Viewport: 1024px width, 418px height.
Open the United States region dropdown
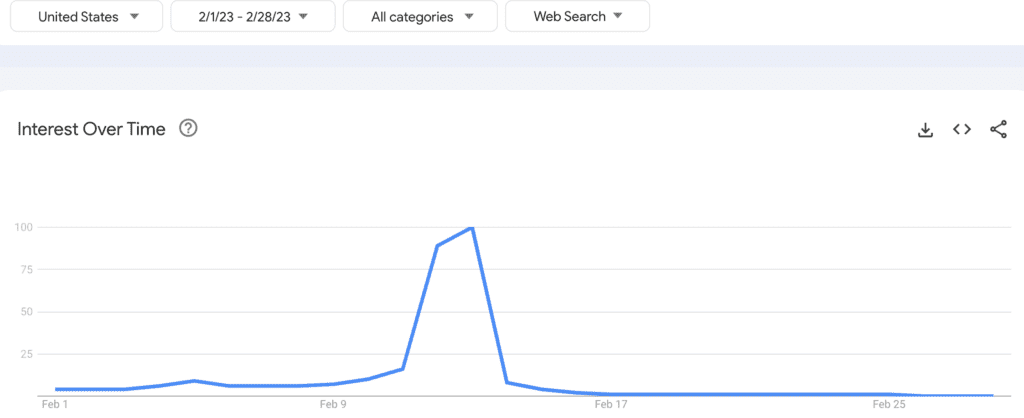[88, 17]
